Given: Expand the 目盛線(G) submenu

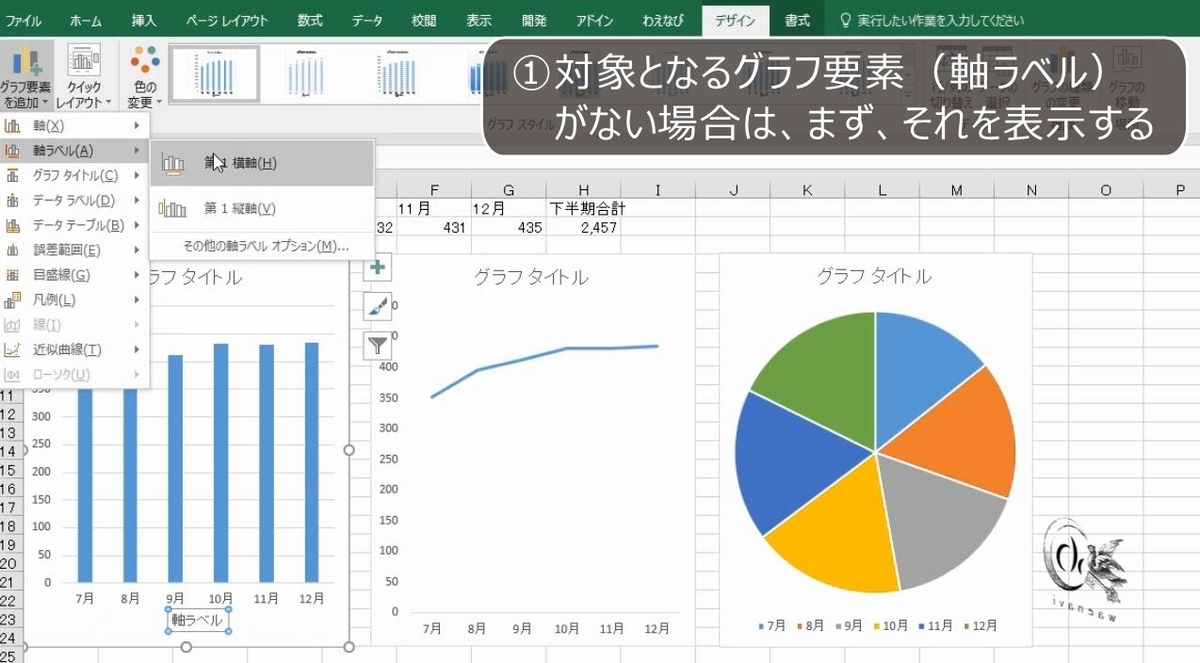Looking at the screenshot, I should pyautogui.click(x=75, y=275).
